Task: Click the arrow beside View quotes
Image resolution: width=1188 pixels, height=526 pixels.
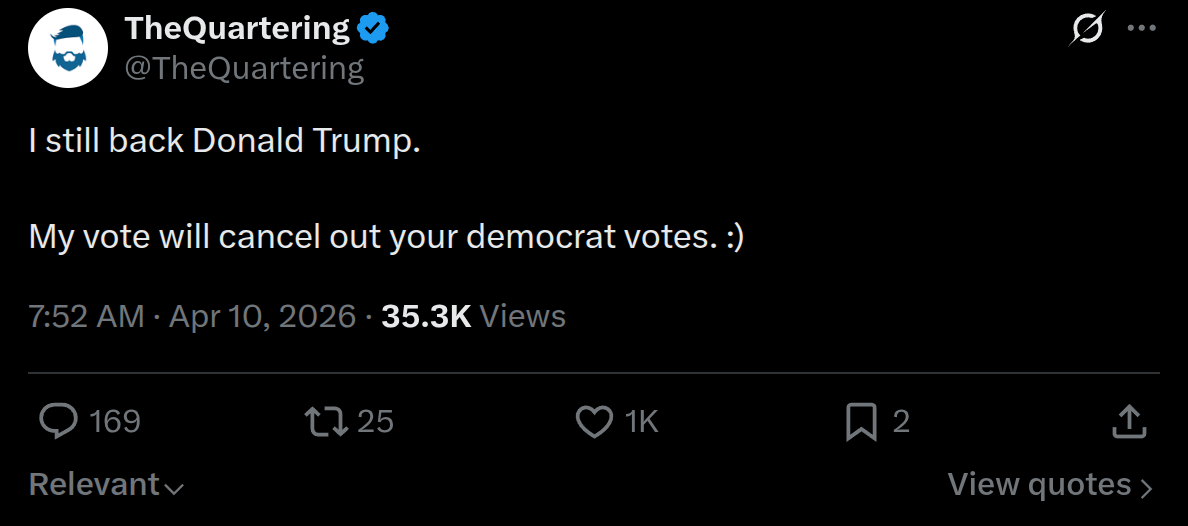Action: pos(1146,487)
